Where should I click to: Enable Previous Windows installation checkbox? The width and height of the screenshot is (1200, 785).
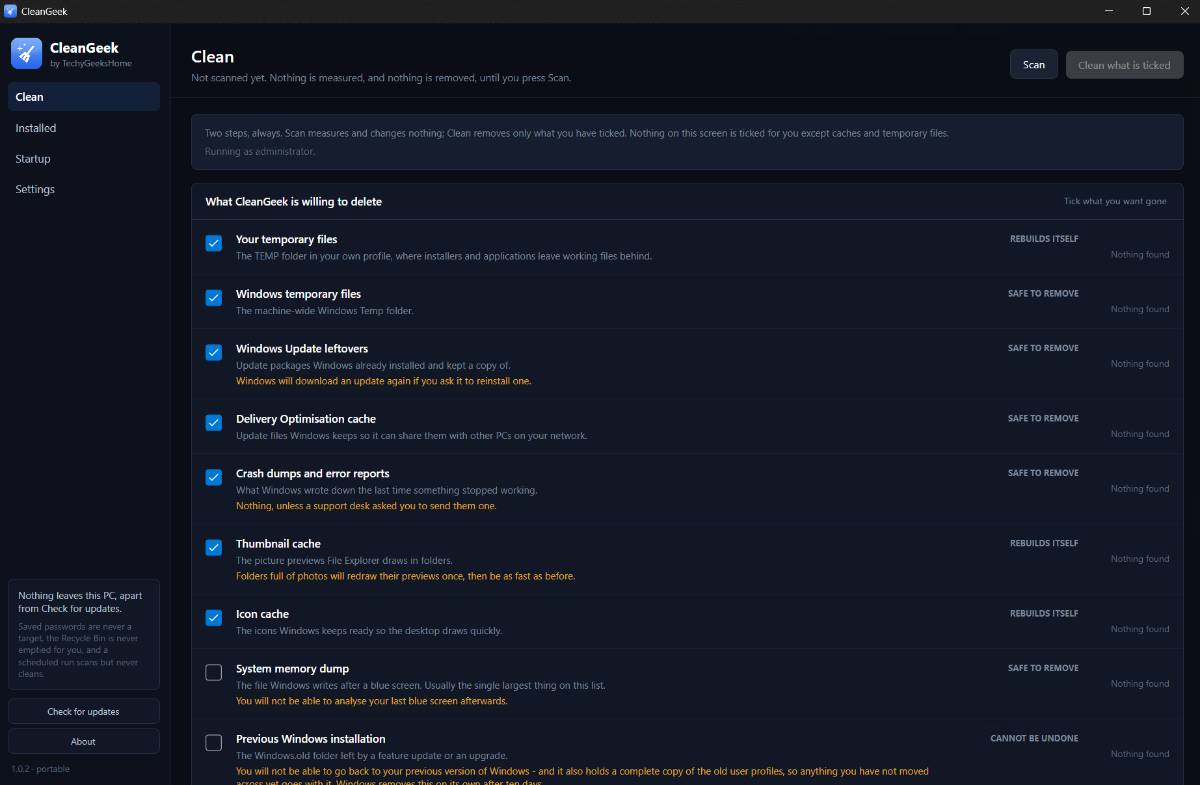coord(213,742)
